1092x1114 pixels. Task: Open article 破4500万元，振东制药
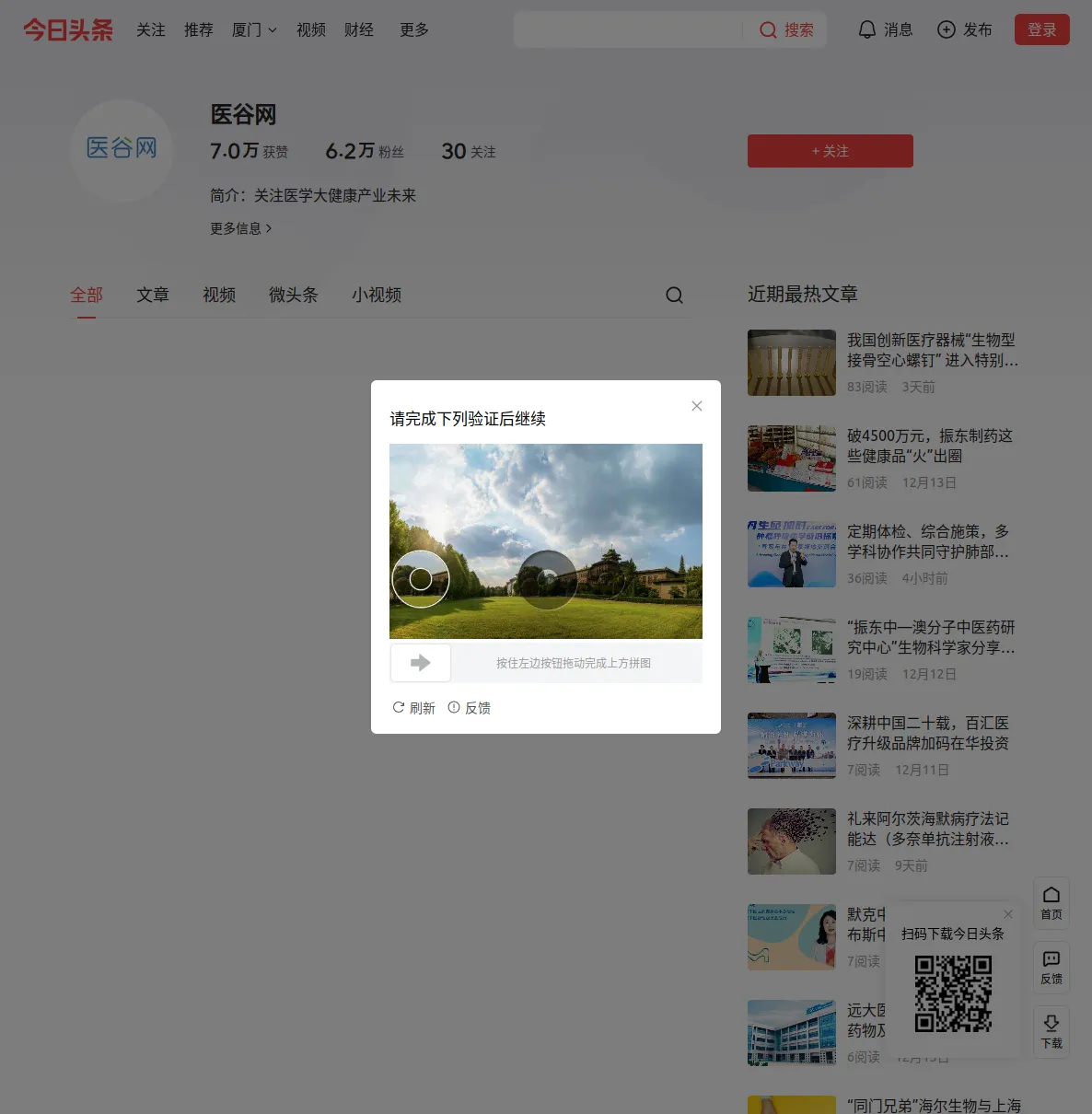[x=930, y=446]
